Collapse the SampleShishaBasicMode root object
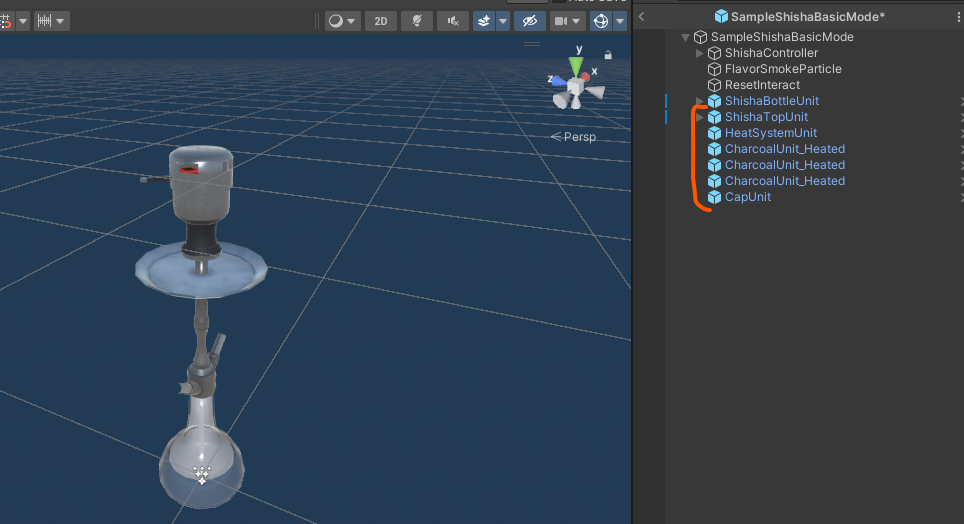Image resolution: width=964 pixels, height=524 pixels. 685,37
